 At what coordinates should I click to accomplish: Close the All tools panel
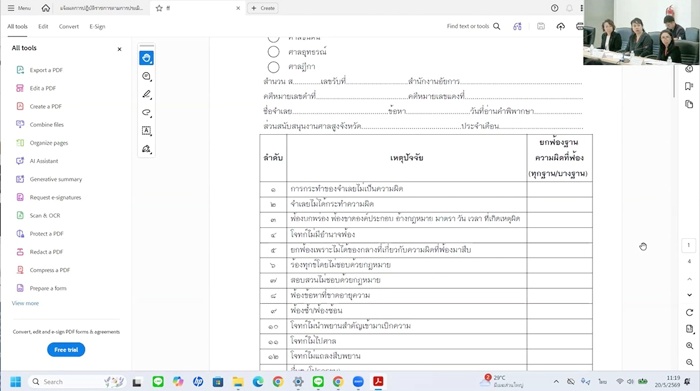pos(119,49)
